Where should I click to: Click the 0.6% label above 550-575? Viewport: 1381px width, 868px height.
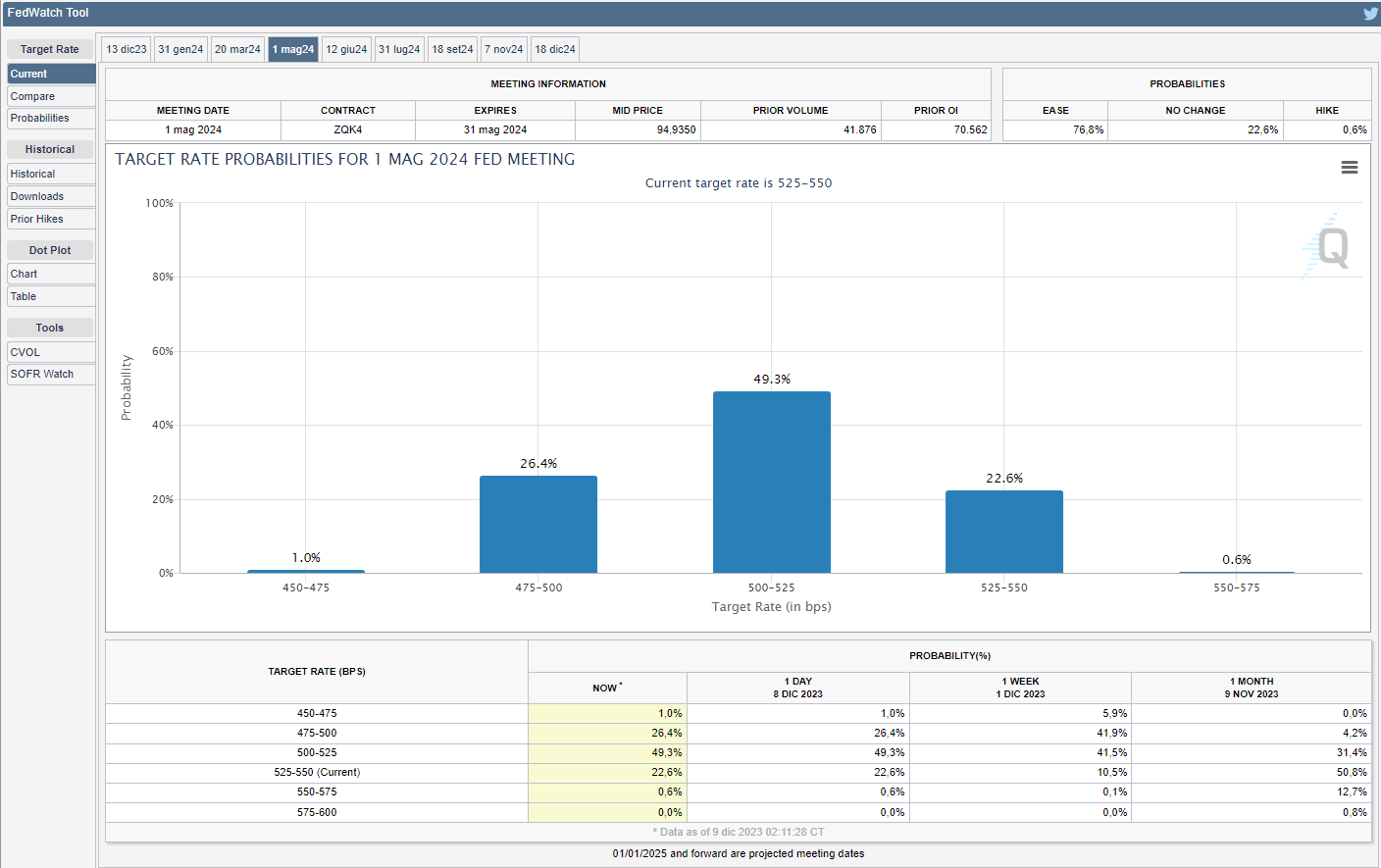(1237, 559)
